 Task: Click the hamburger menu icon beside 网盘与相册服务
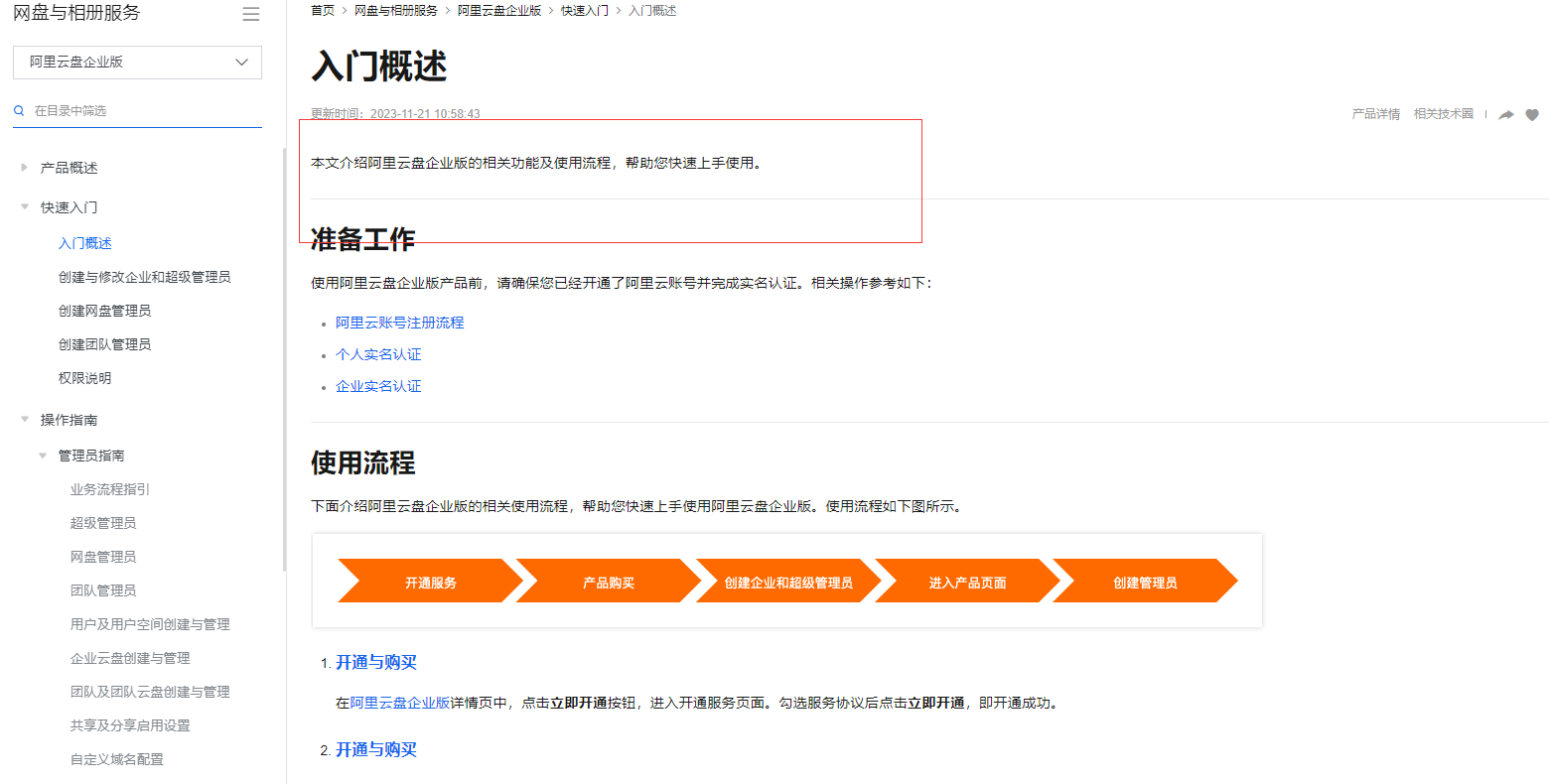251,14
